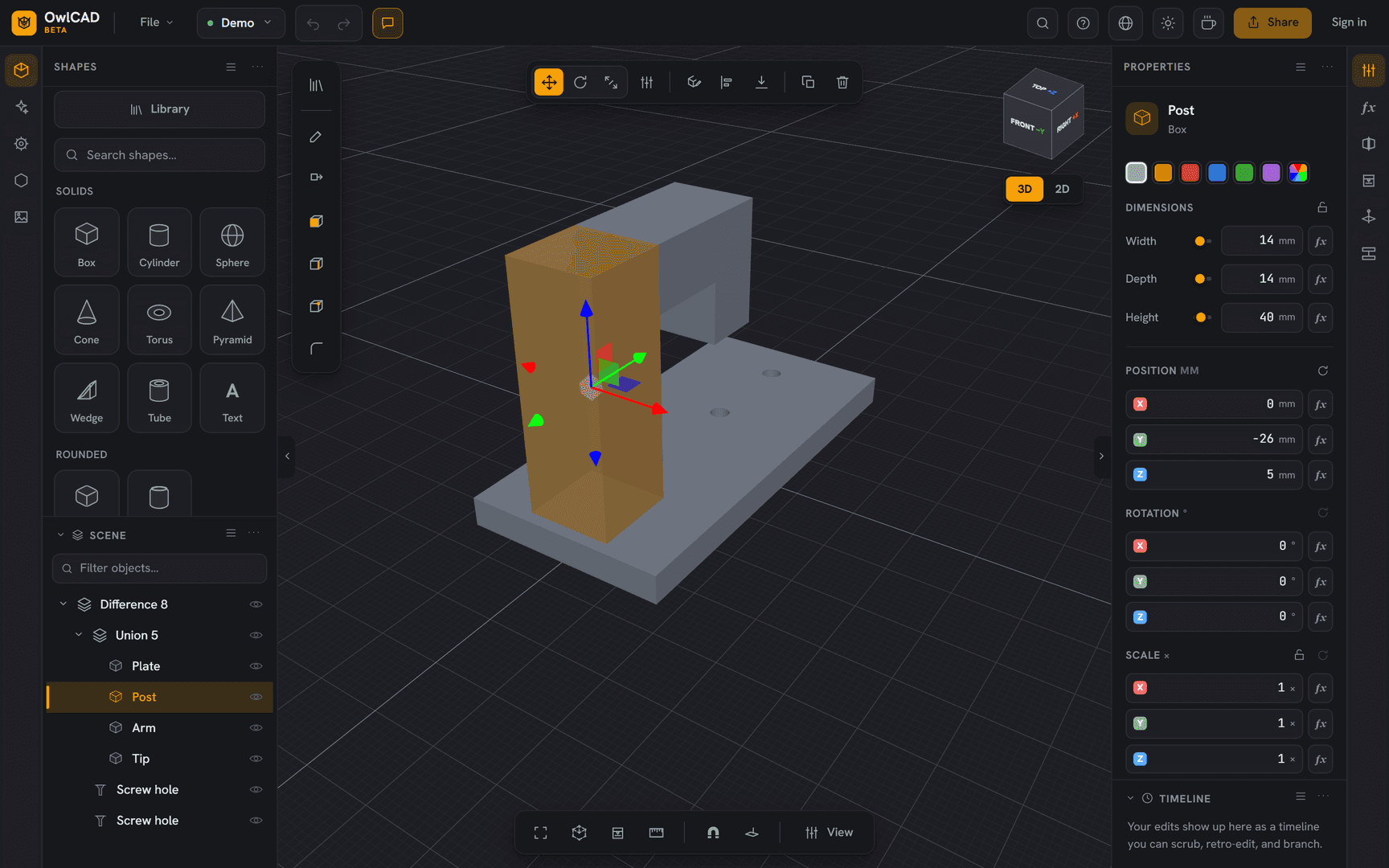The height and width of the screenshot is (868, 1389).
Task: Collapse the Scene panel chevron
Action: tap(60, 534)
